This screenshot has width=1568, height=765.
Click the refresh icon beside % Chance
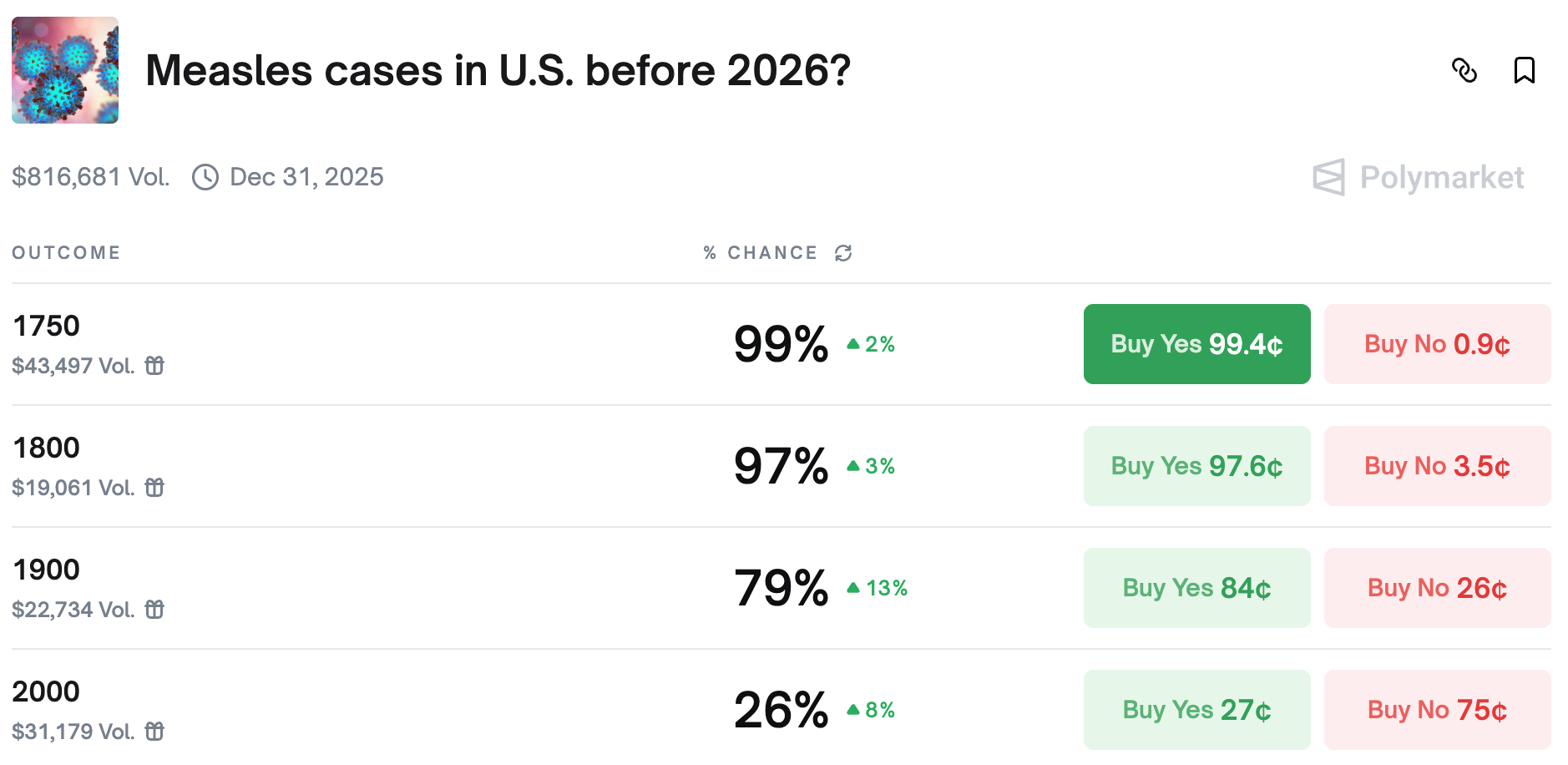coord(843,253)
